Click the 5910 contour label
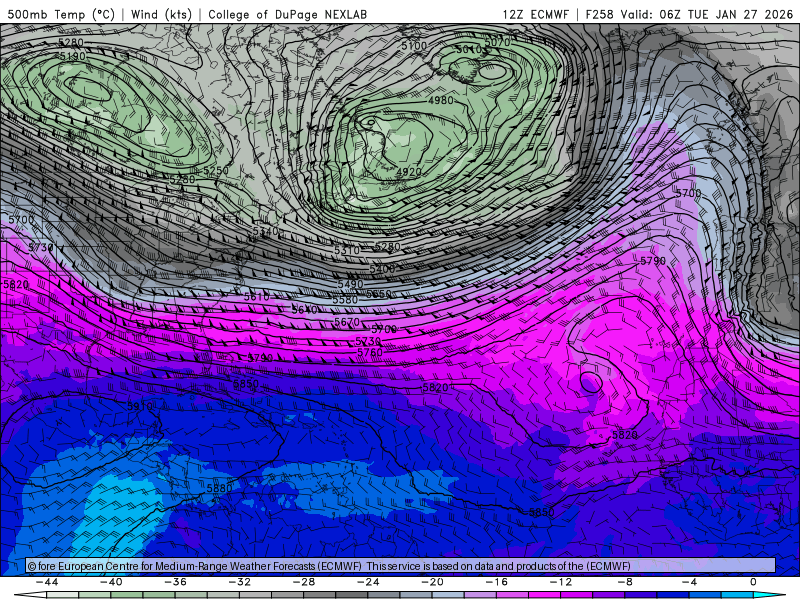800x600 pixels. coord(140,407)
